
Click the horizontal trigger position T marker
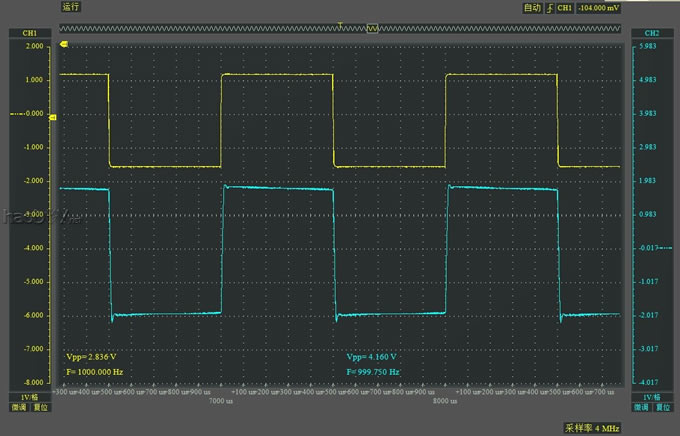click(x=342, y=23)
